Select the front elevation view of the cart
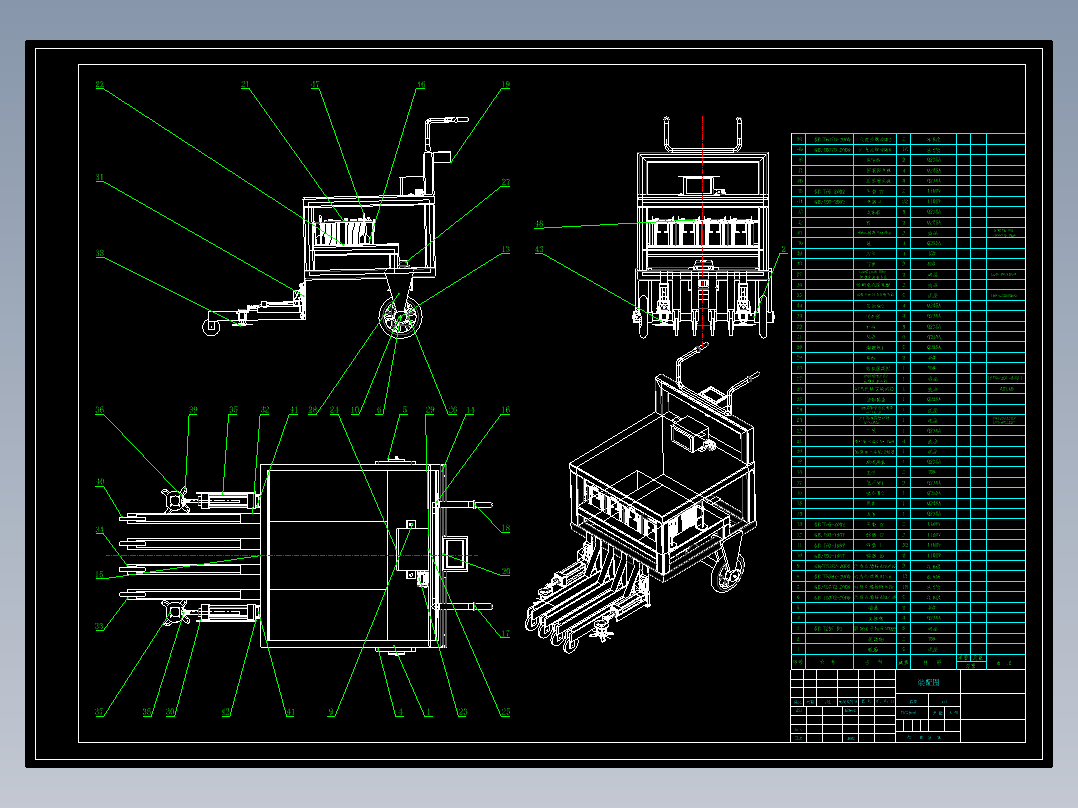Screen dimensions: 1078x808 point(703,228)
